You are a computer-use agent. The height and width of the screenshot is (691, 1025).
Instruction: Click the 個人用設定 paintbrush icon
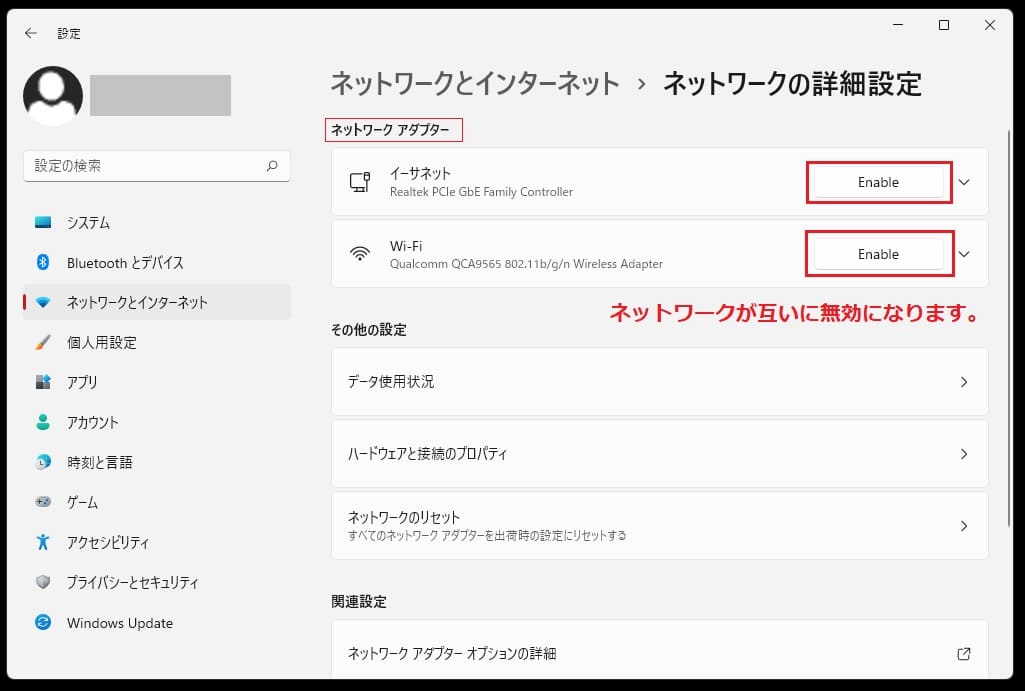click(43, 342)
